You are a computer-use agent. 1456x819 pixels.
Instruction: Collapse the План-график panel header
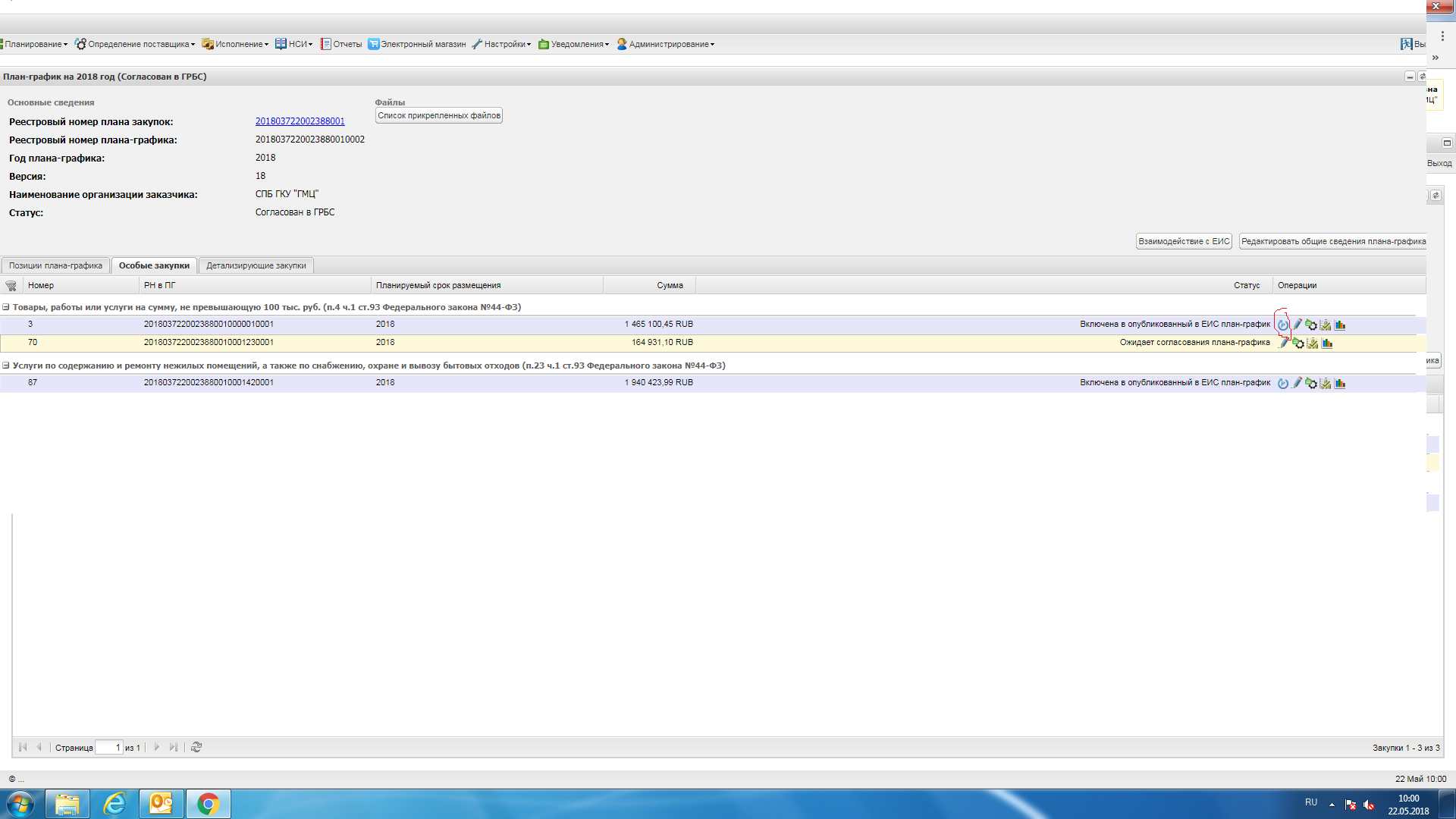(x=1410, y=77)
